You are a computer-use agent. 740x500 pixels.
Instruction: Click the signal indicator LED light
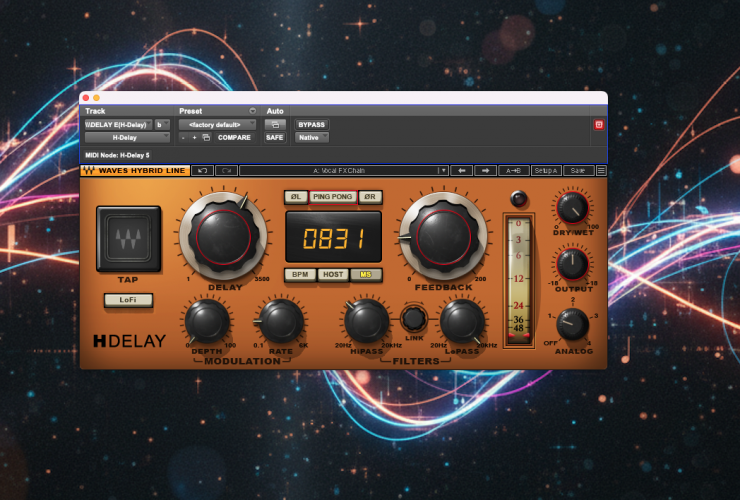(519, 199)
